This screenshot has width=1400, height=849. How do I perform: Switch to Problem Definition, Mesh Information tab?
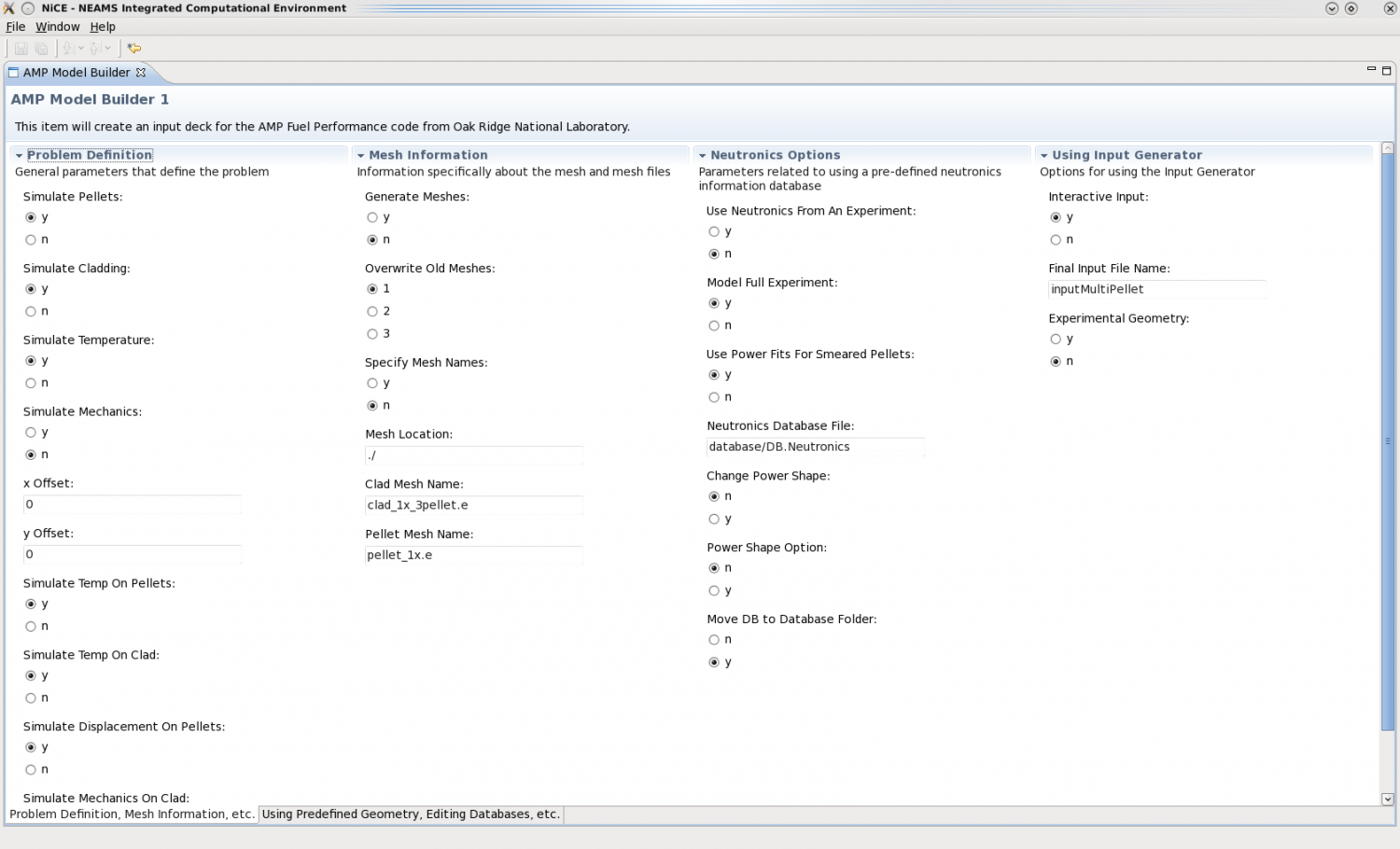(132, 814)
